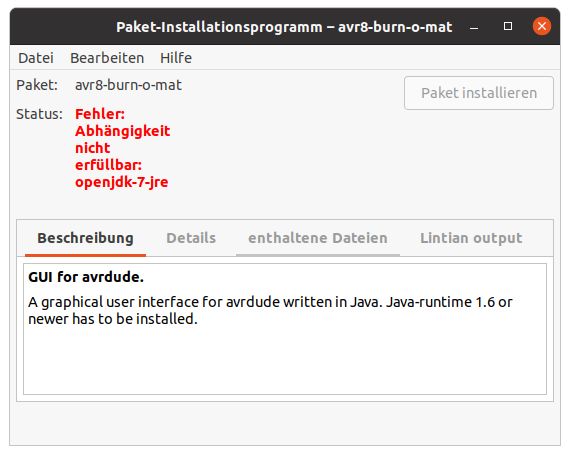View the Lintian output tab
This screenshot has height=455, width=570.
click(x=471, y=238)
